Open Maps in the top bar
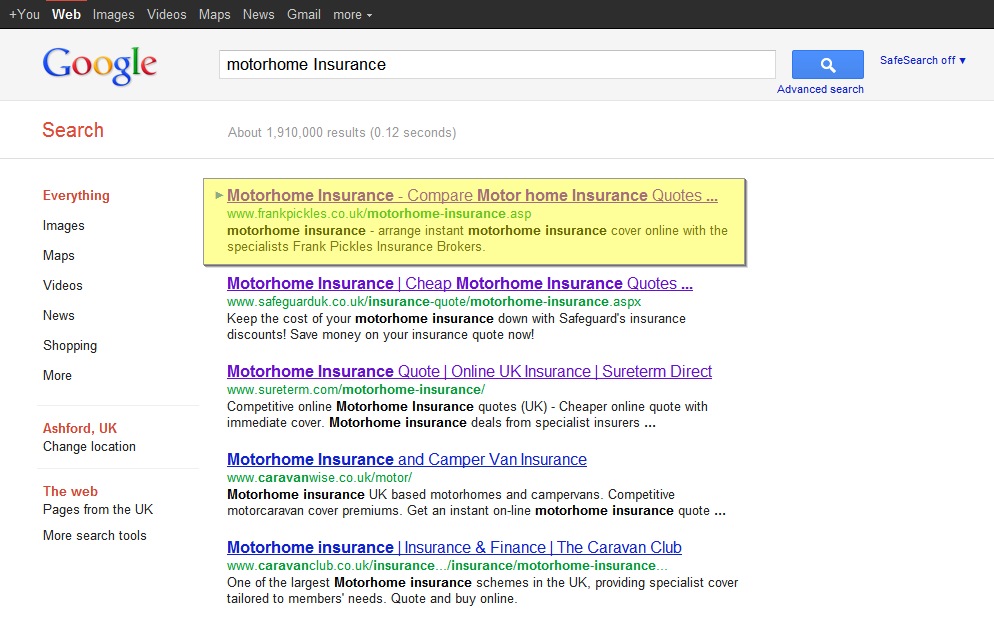Image resolution: width=994 pixels, height=621 pixels. tap(214, 14)
